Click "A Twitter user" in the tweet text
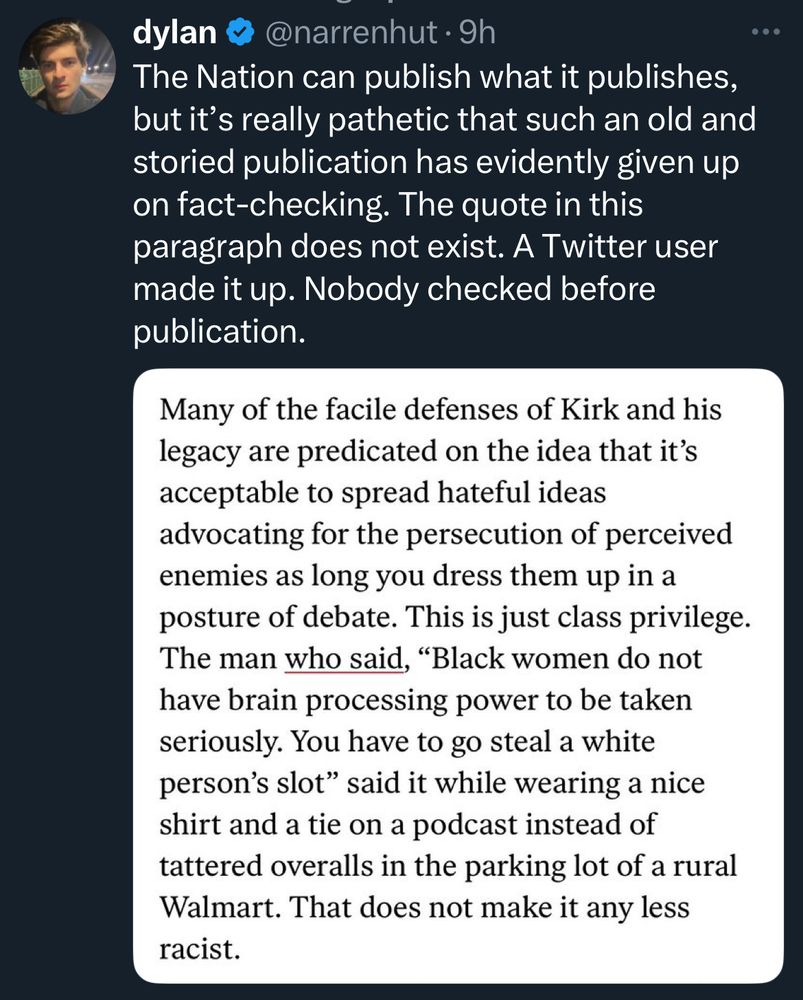Screen dimensions: 803x1000 615,247
